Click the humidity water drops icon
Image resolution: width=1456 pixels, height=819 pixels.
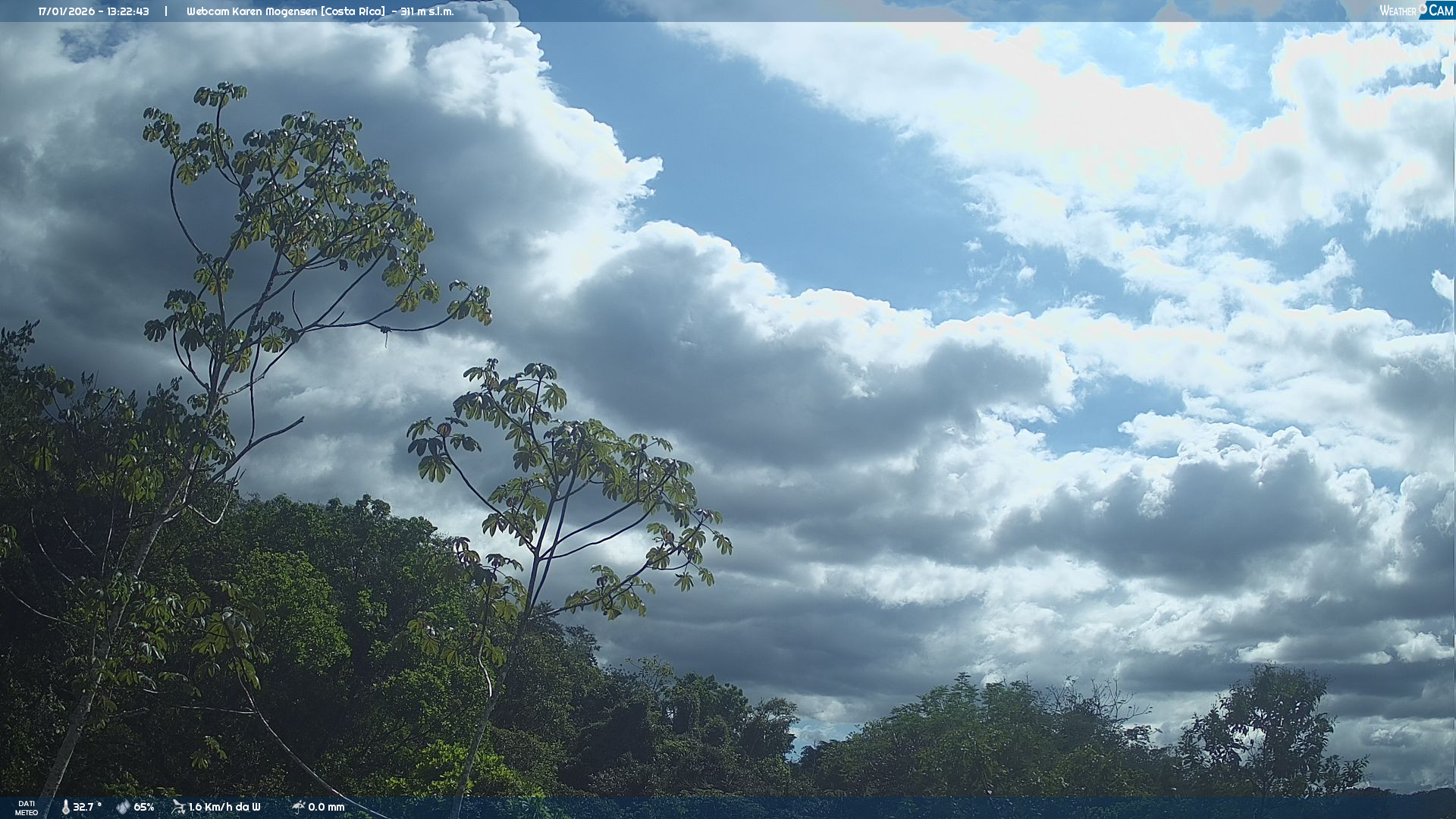pos(123,808)
